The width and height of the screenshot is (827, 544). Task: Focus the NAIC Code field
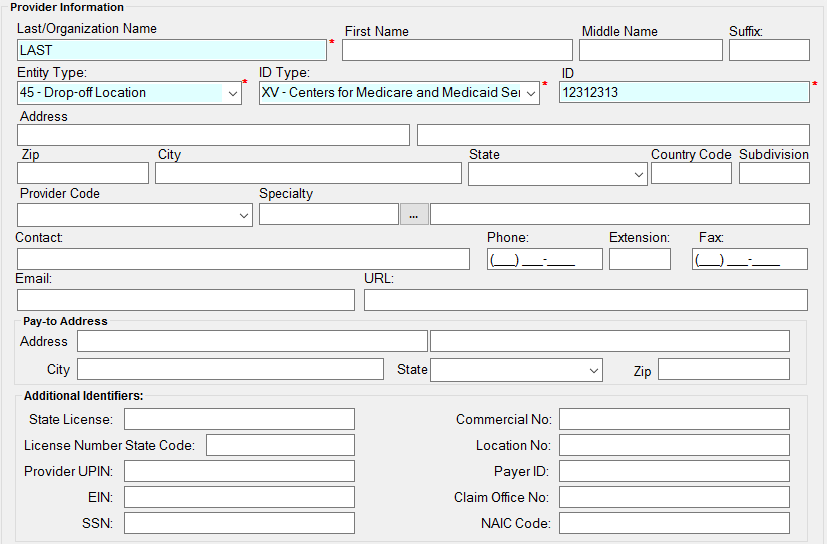pos(675,523)
